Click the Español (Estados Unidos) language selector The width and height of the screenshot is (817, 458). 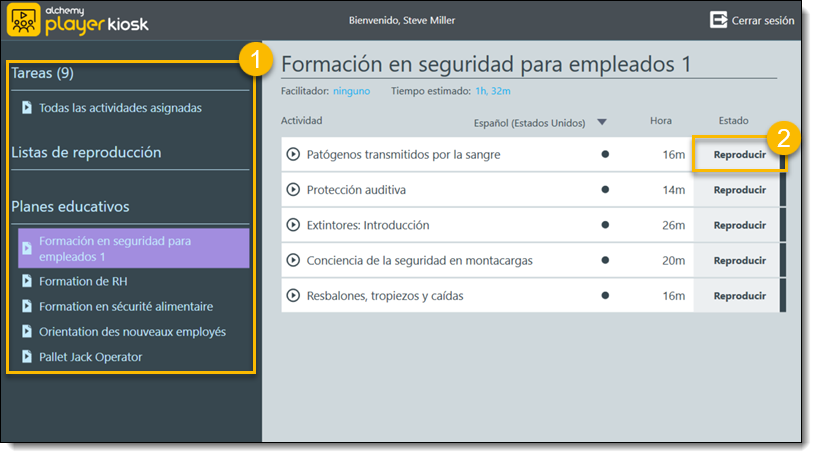click(x=529, y=122)
